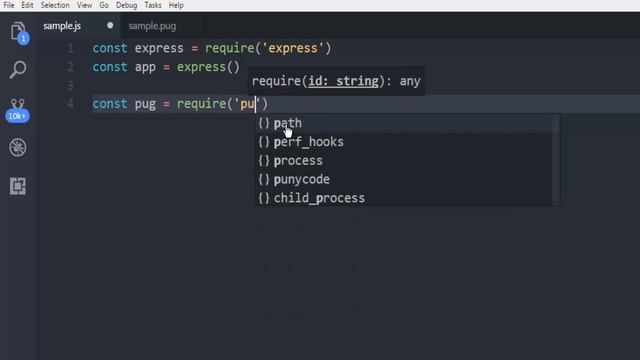
Task: Open the Extensions view icon
Action: click(18, 186)
